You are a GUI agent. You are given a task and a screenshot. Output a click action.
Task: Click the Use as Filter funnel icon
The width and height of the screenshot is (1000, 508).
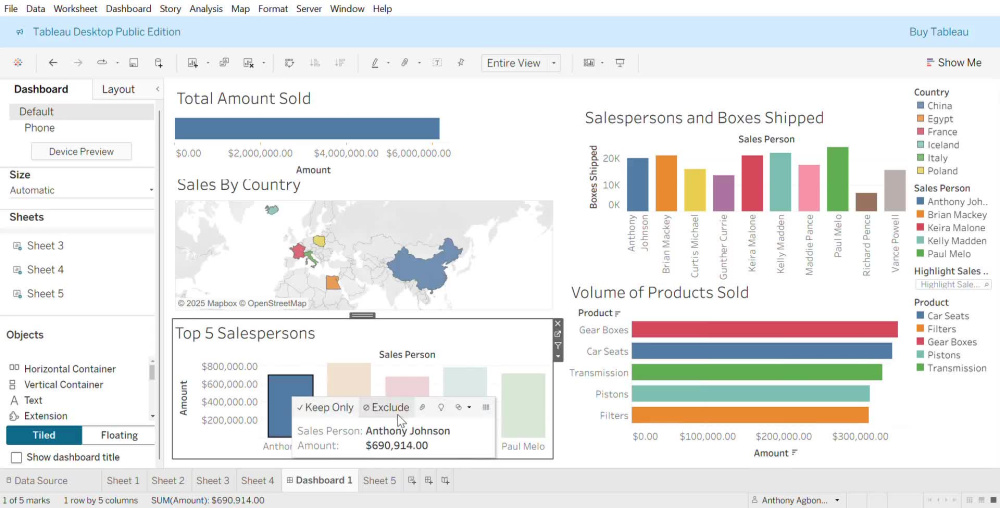click(558, 345)
